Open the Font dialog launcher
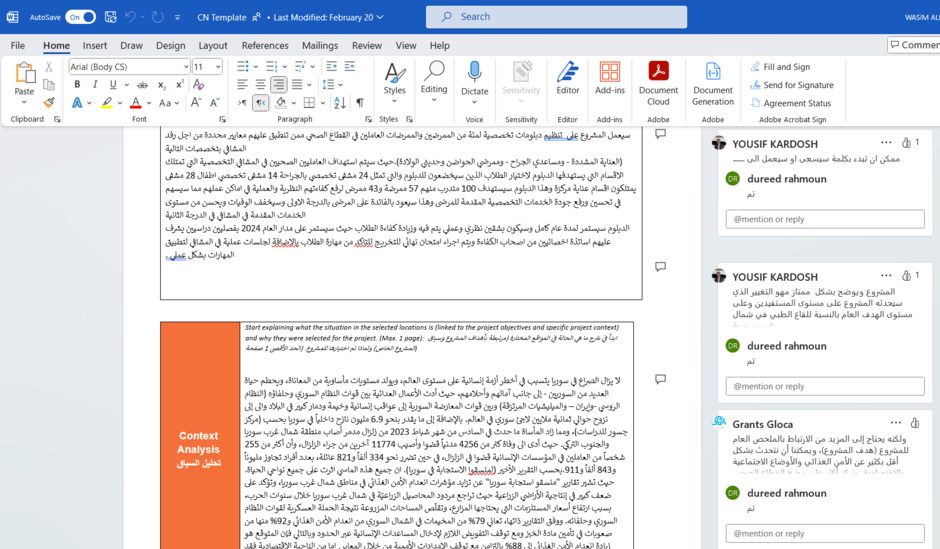This screenshot has height=549, width=940. [x=222, y=119]
